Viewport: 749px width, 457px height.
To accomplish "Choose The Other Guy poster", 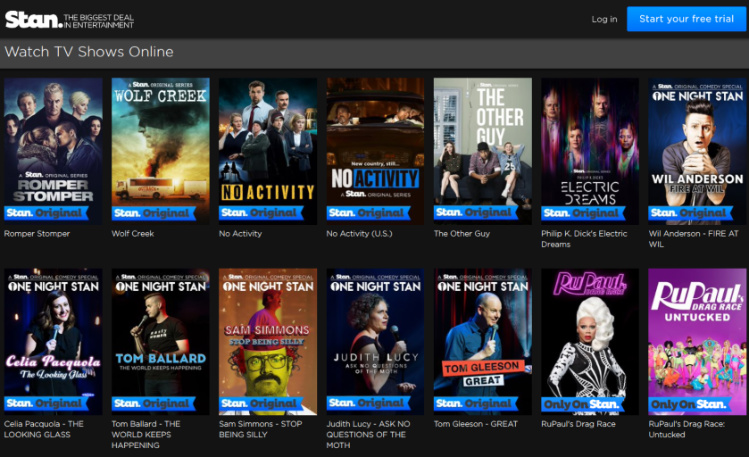I will click(483, 151).
